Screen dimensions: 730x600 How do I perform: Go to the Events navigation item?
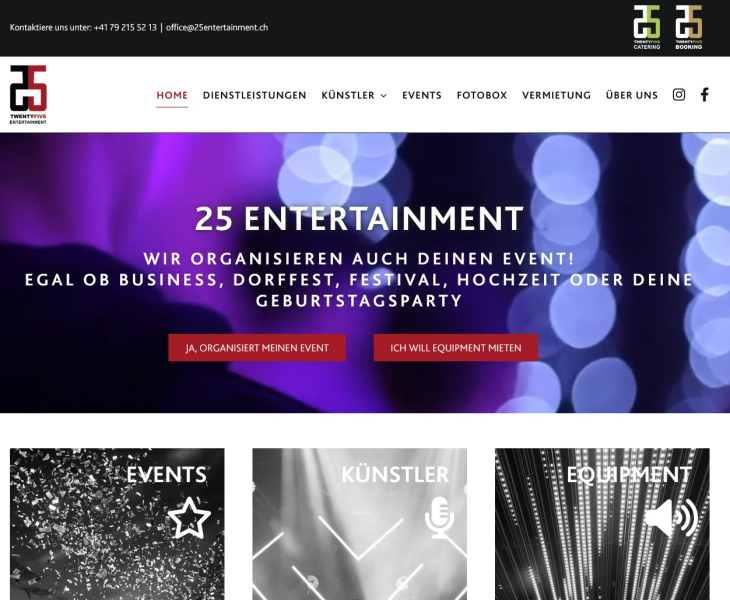(422, 95)
